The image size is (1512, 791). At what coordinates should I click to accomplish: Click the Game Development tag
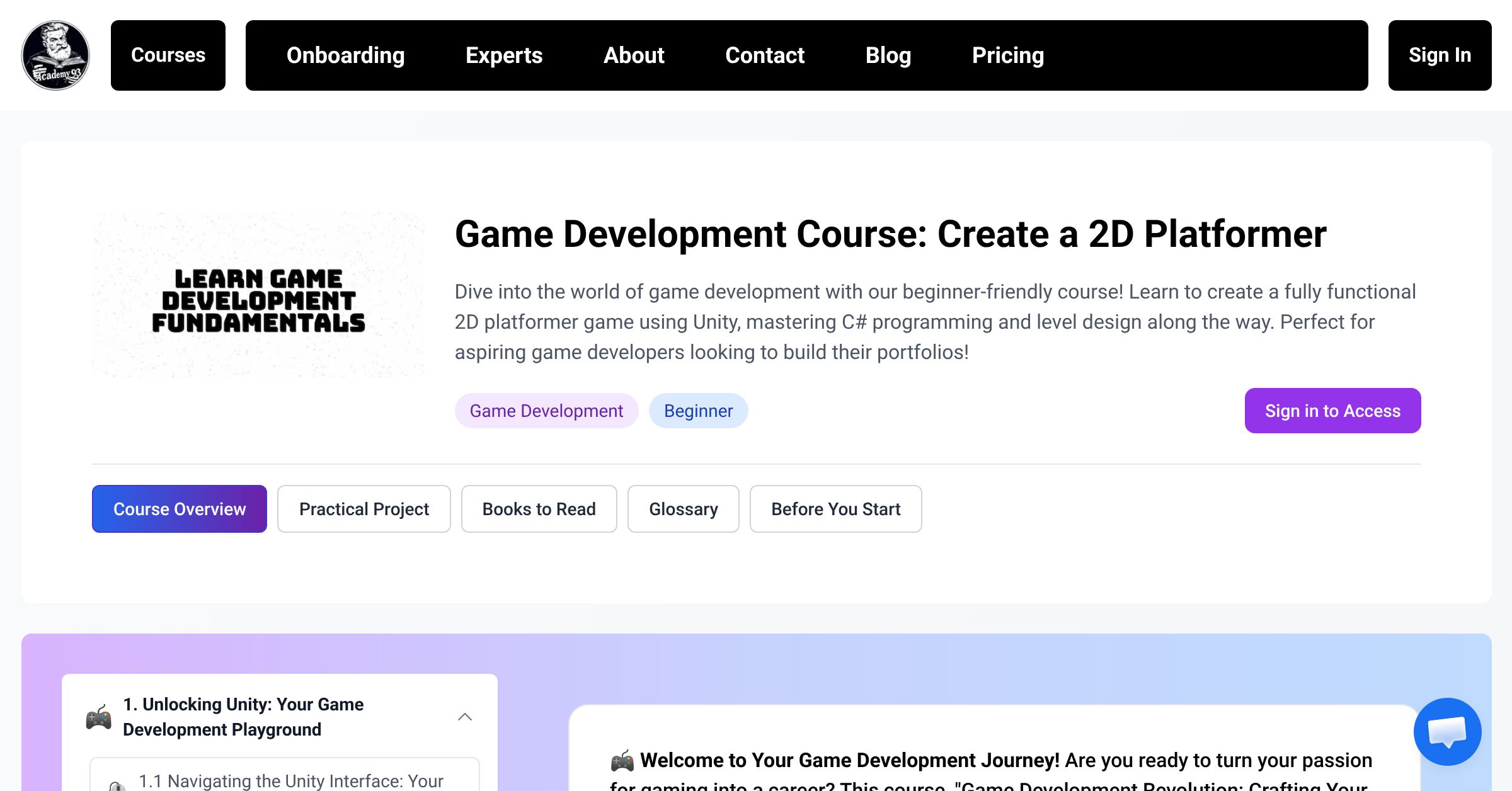click(x=547, y=411)
